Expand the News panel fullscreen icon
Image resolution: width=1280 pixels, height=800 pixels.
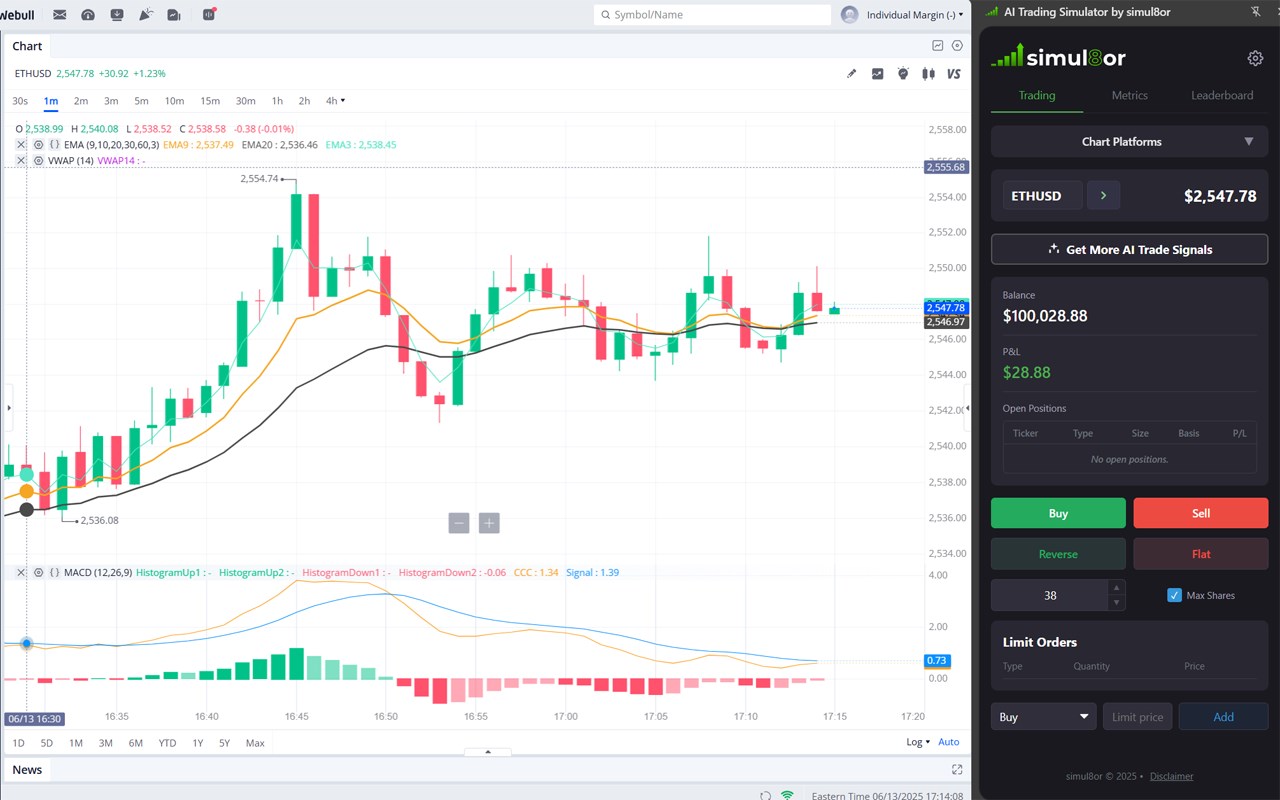click(x=957, y=770)
